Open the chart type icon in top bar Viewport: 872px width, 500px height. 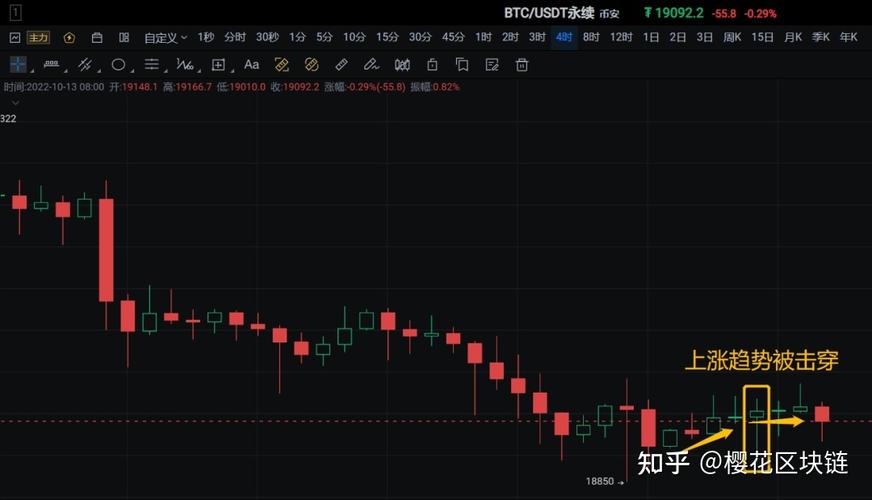(x=15, y=37)
